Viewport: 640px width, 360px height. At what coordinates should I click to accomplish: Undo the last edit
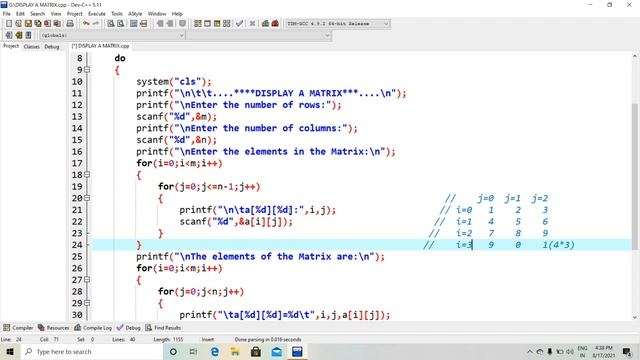[x=86, y=24]
